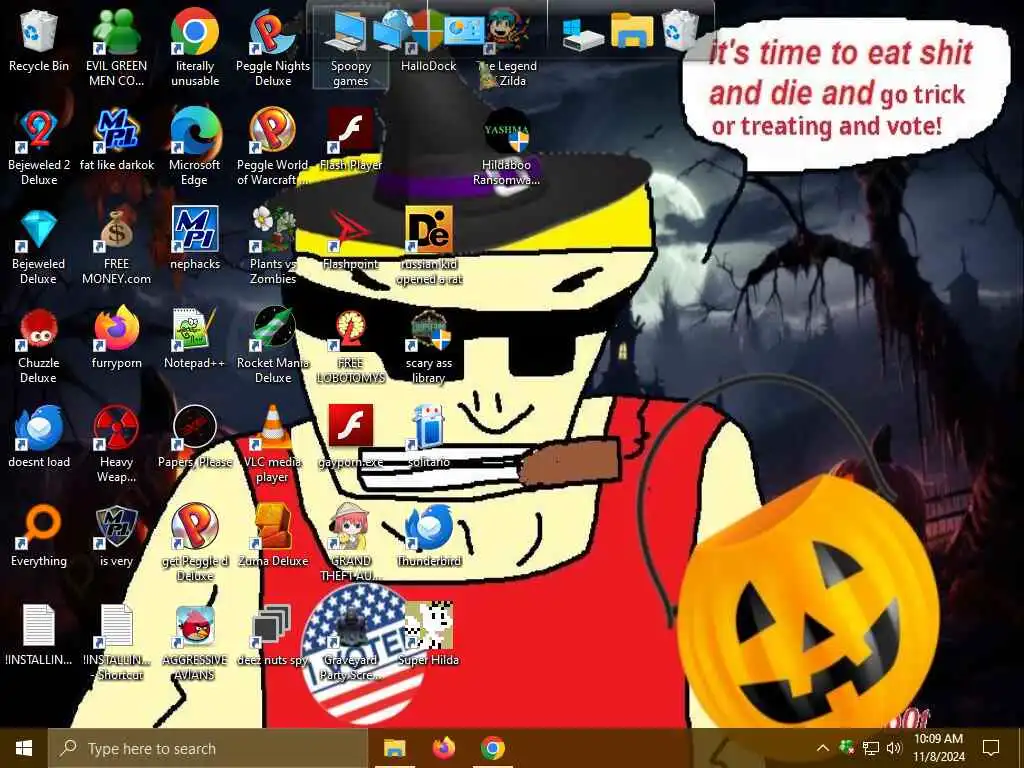This screenshot has height=768, width=1024.
Task: Launch AGGRESSIVE AVIANS
Action: (195, 643)
